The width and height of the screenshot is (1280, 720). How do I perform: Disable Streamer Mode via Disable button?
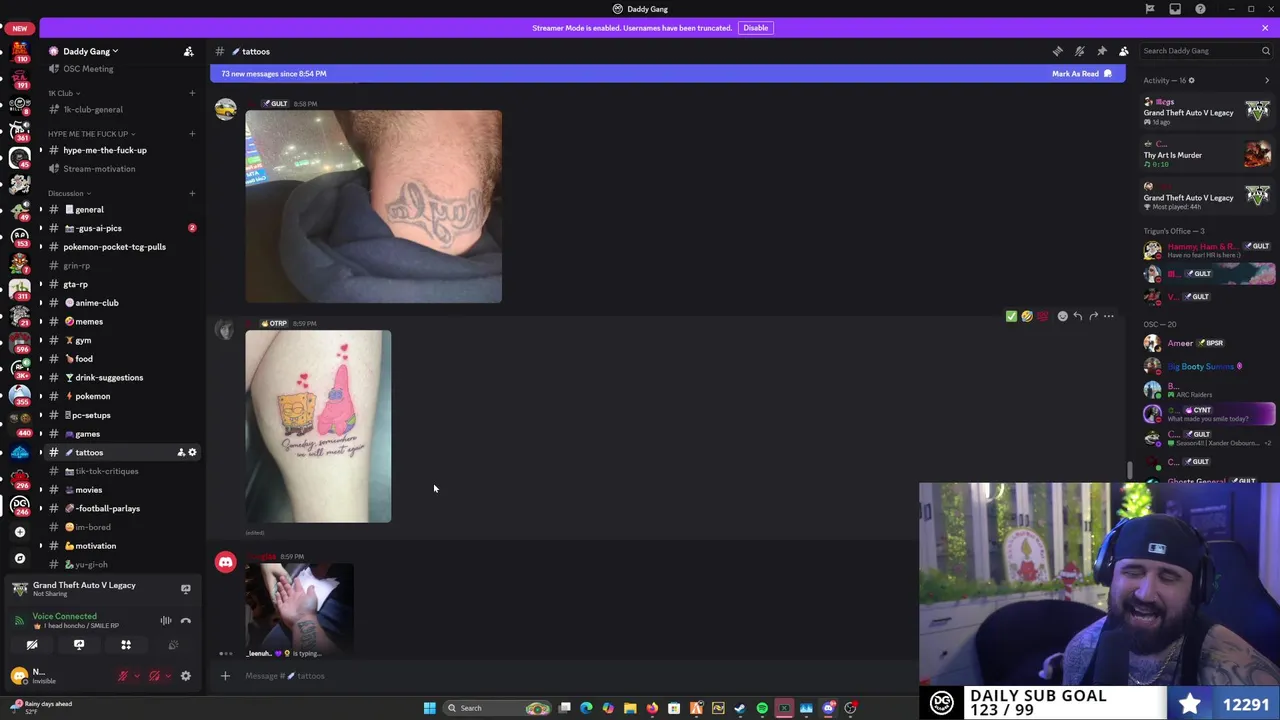tap(755, 28)
